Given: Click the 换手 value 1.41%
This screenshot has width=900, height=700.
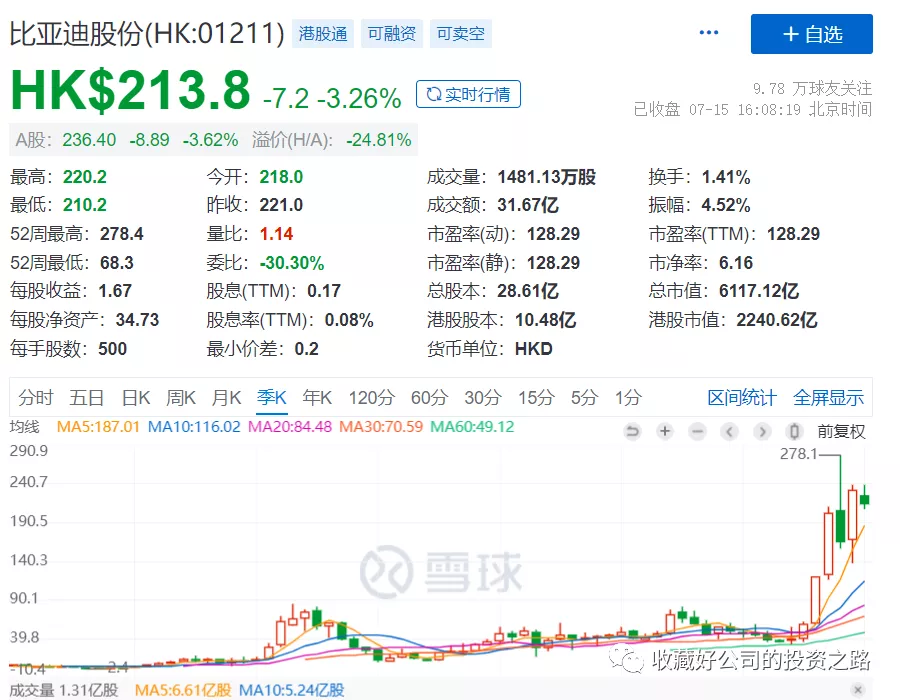Looking at the screenshot, I should coord(726,177).
